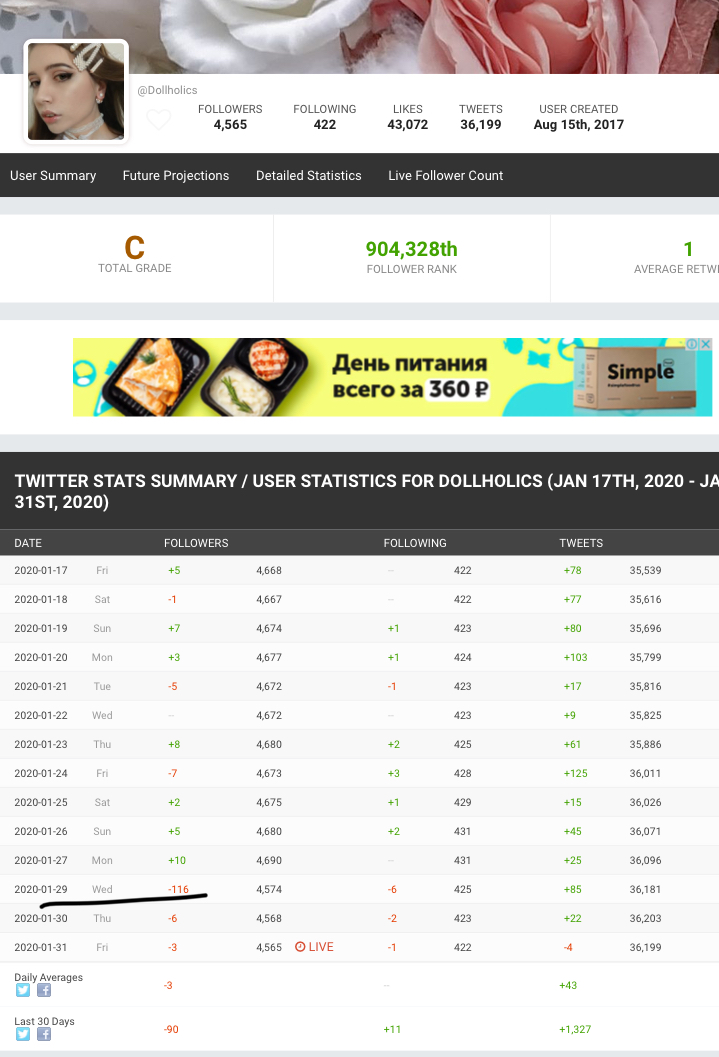Select the 2020-01-23 date cell

(41, 744)
